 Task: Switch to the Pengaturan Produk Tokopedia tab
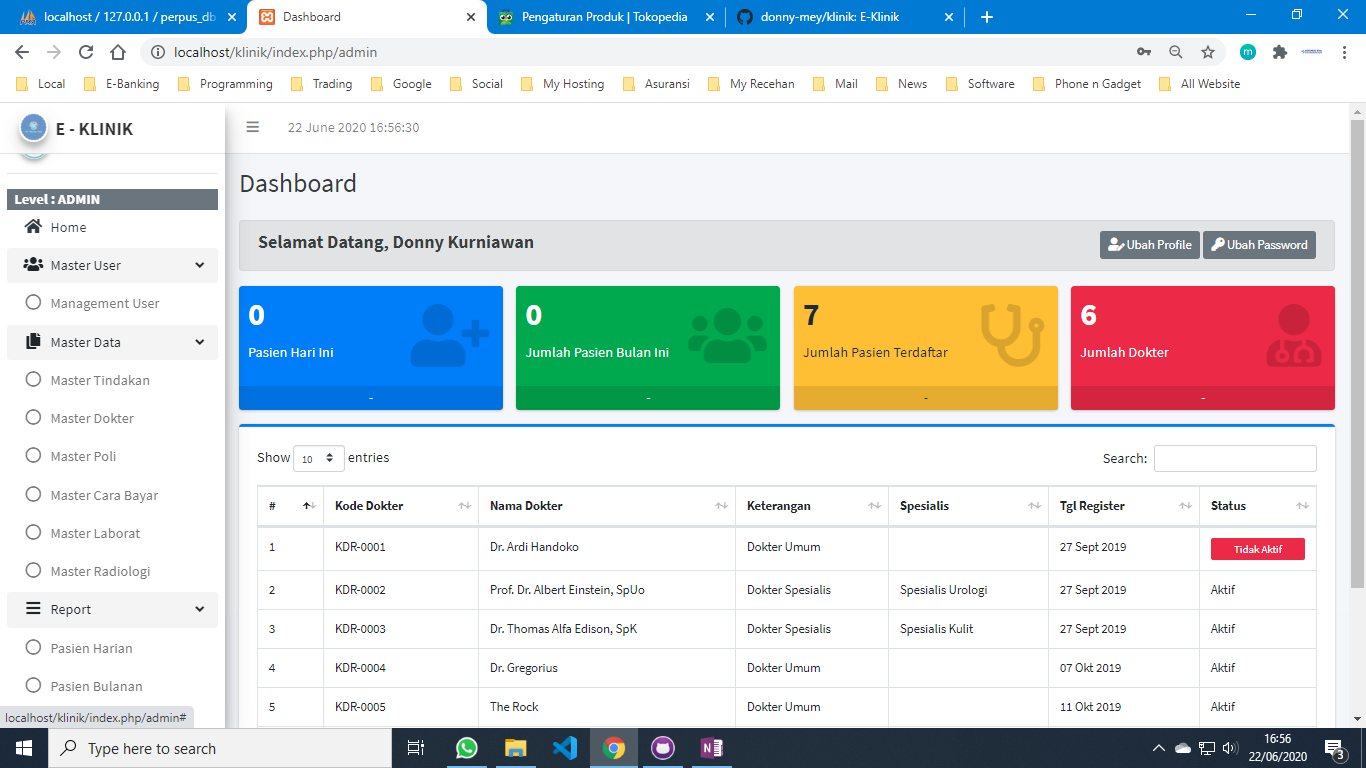[x=604, y=17]
